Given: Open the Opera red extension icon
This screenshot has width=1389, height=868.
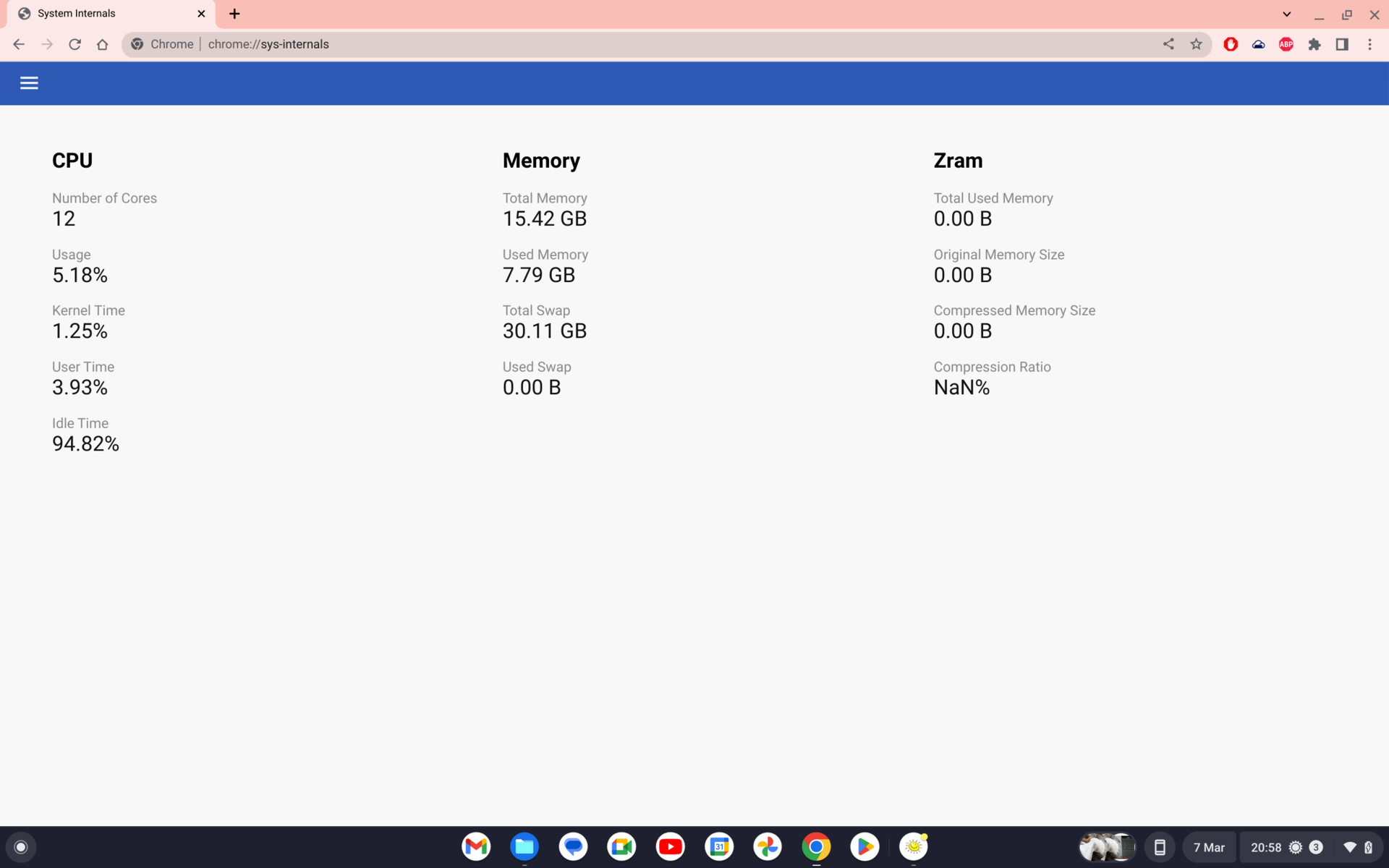Looking at the screenshot, I should [1231, 44].
